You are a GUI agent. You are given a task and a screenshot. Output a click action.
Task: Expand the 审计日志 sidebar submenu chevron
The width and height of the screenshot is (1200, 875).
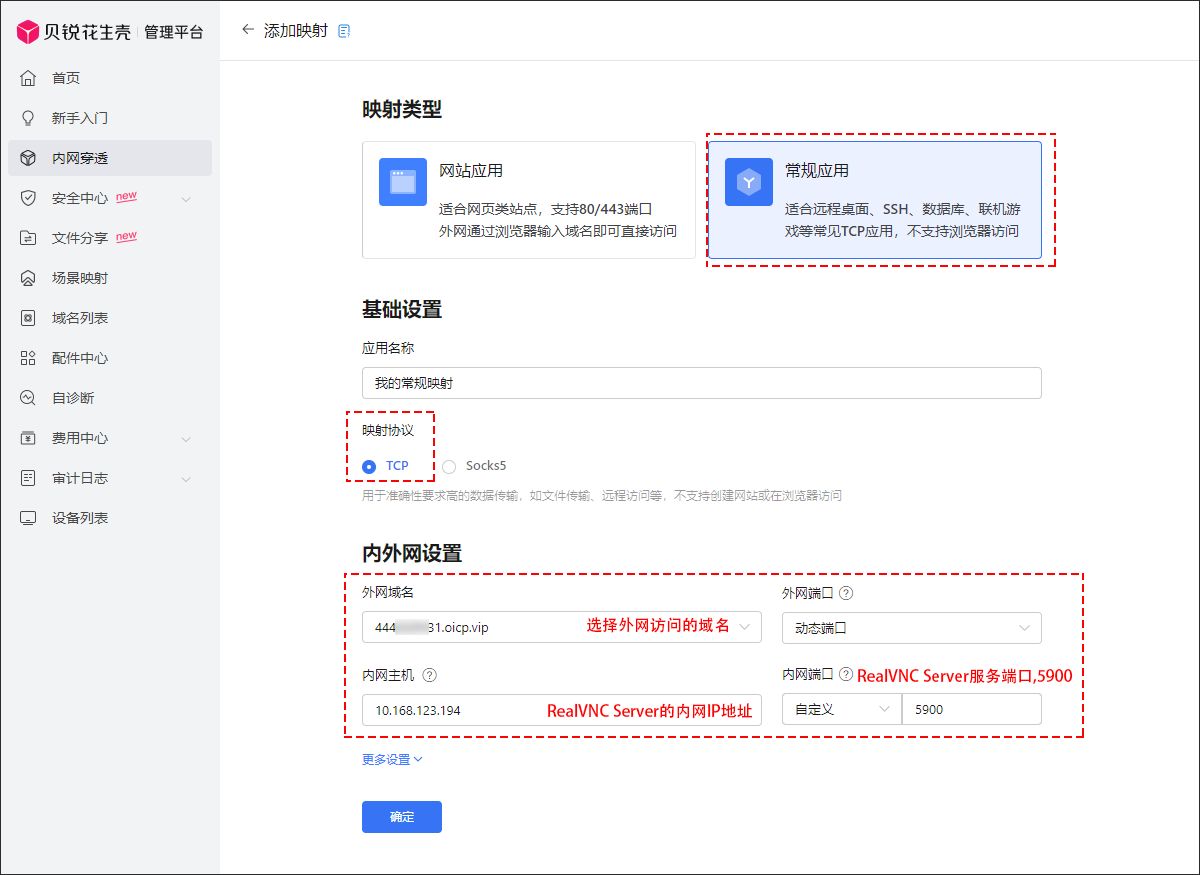point(186,479)
